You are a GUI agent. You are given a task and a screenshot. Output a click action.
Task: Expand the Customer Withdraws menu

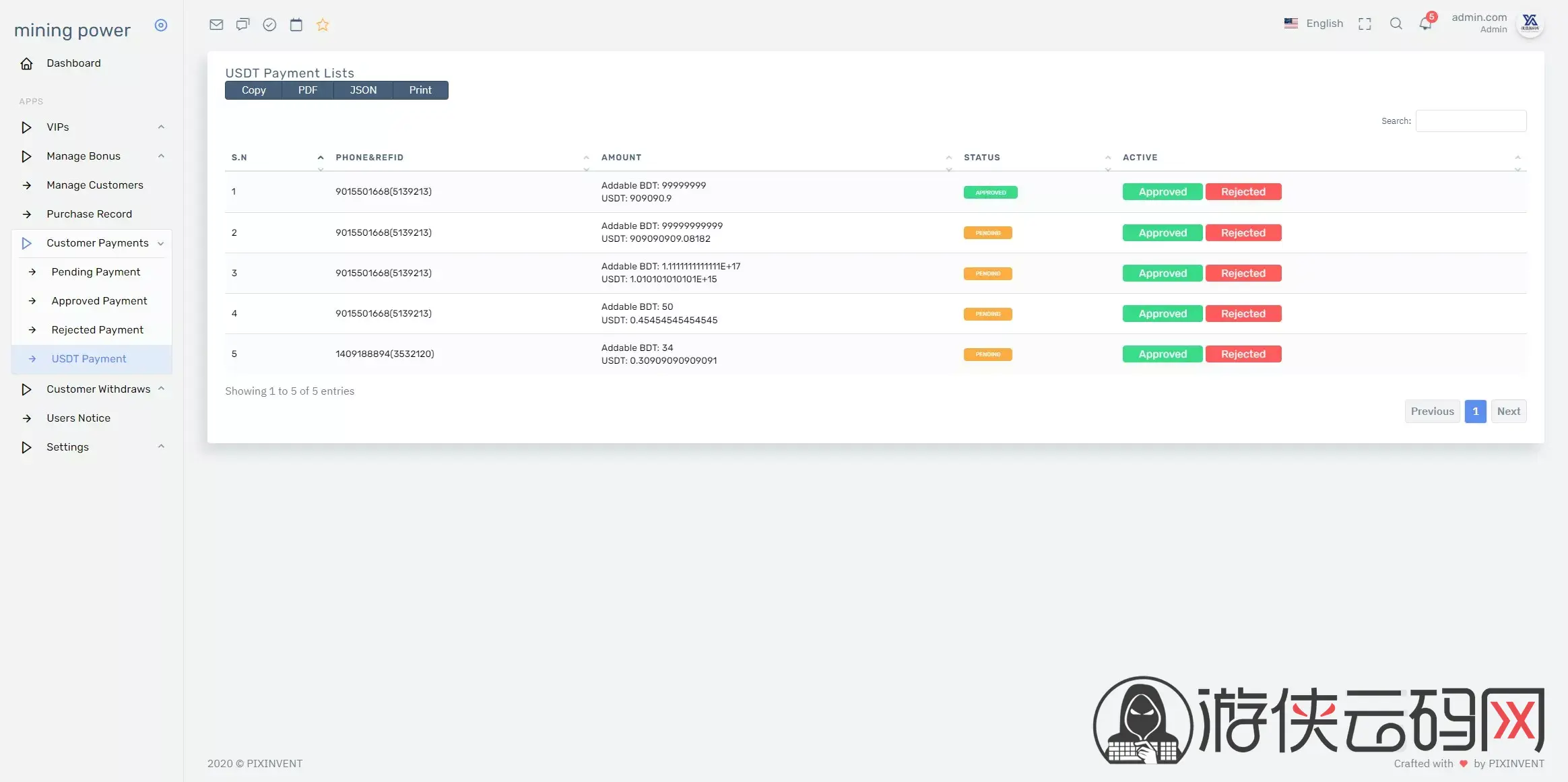92,389
